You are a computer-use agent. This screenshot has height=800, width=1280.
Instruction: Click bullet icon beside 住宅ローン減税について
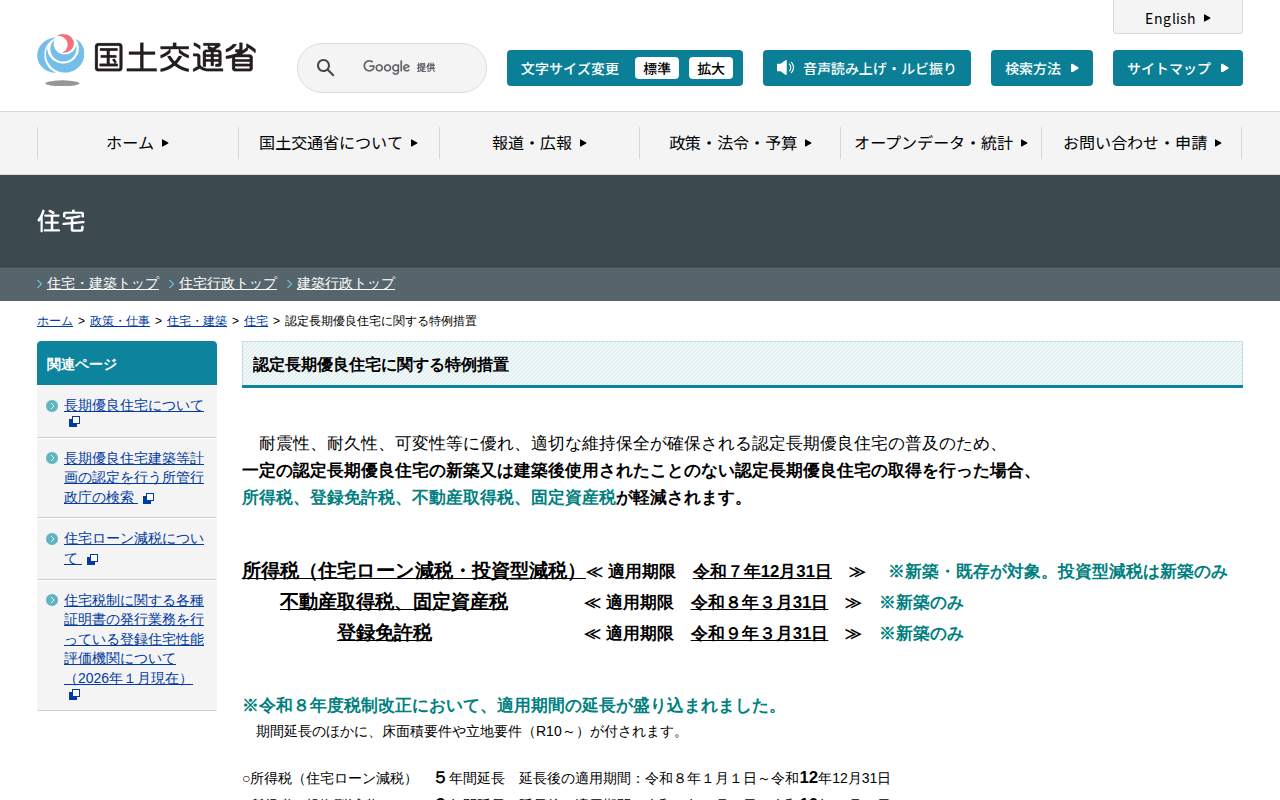52,539
